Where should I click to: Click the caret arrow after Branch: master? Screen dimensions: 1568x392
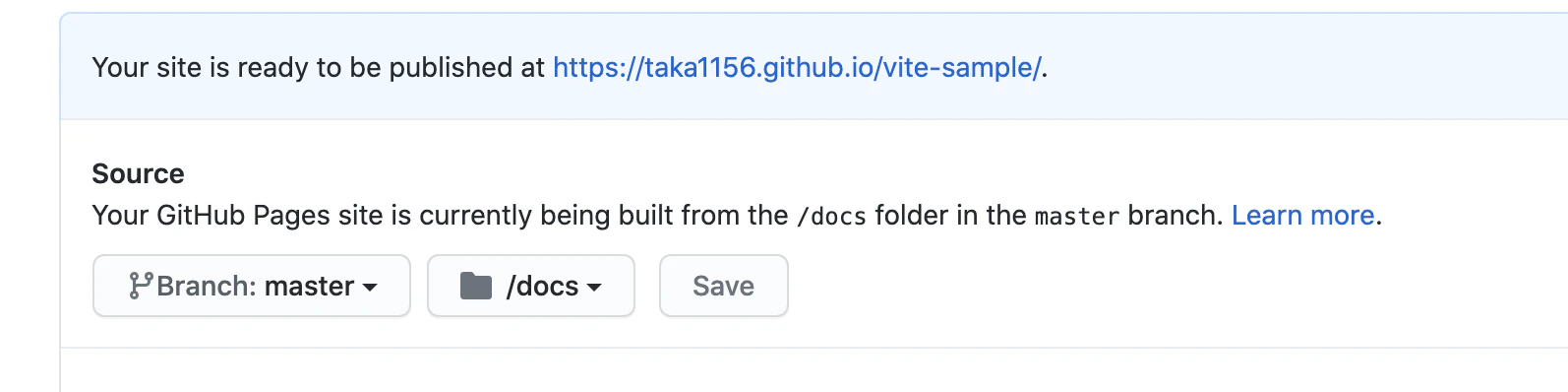[370, 288]
